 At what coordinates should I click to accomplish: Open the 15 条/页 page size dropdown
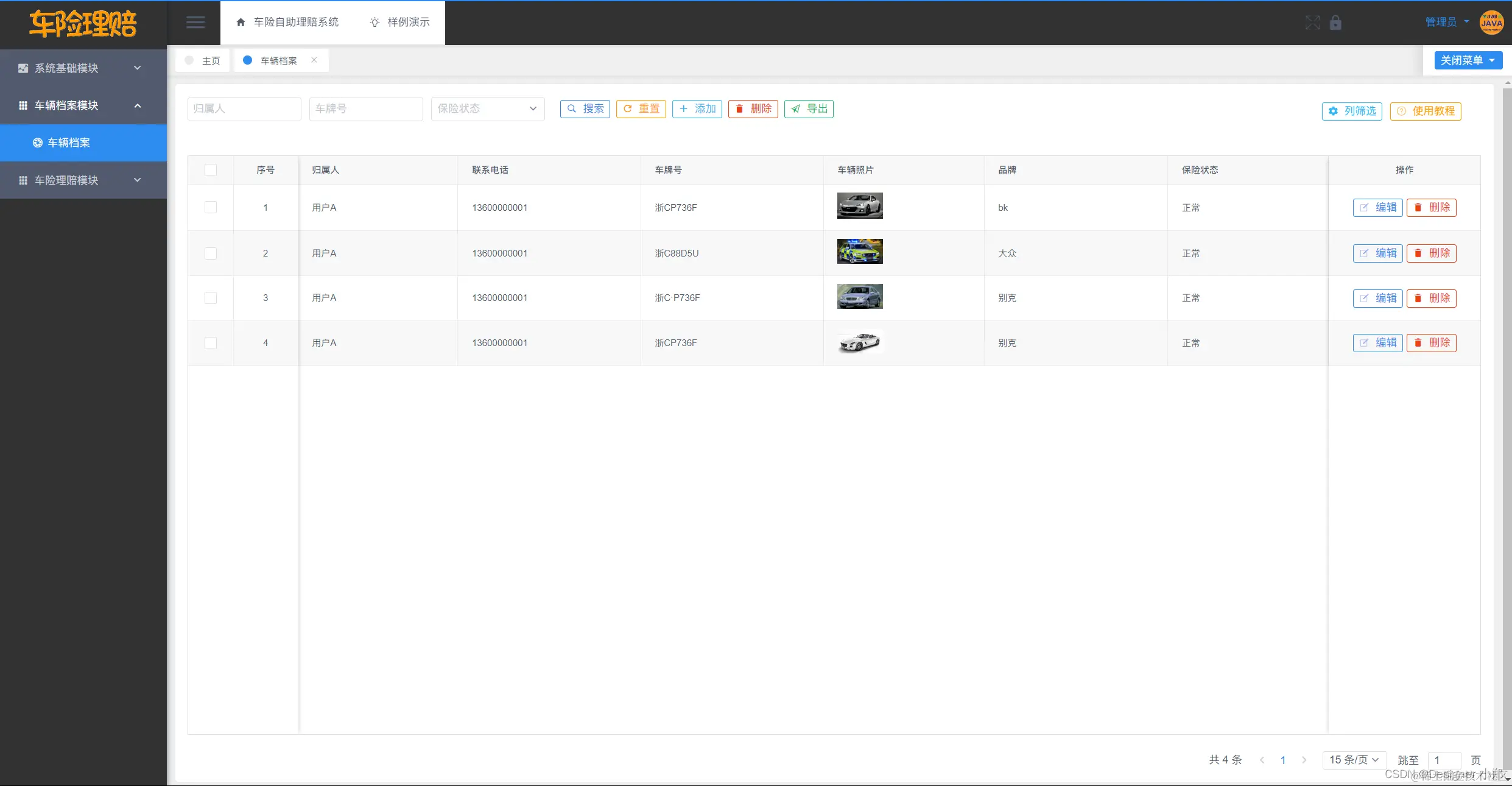(1354, 760)
